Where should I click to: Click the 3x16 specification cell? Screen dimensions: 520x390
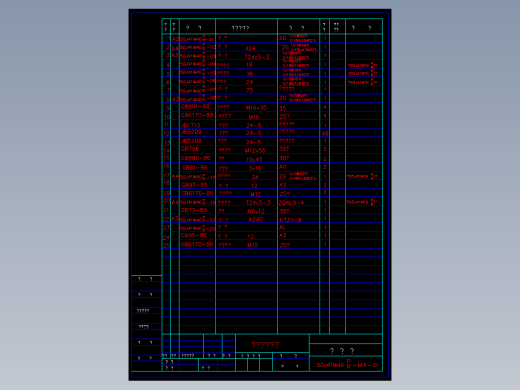(x=255, y=168)
